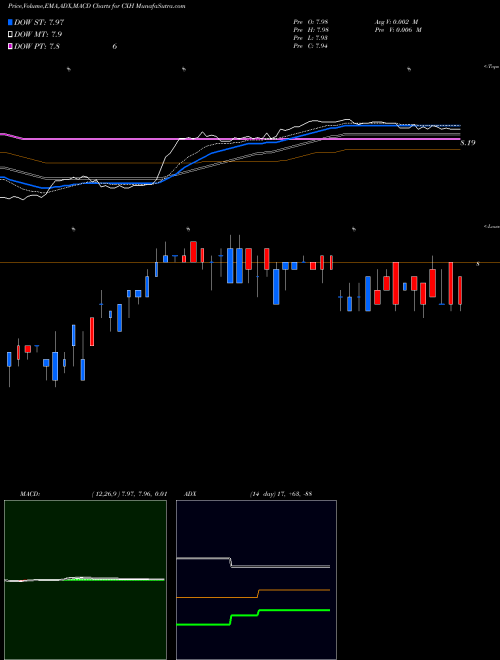Click the magenta DOW PT legend swatch

pos(11,46)
